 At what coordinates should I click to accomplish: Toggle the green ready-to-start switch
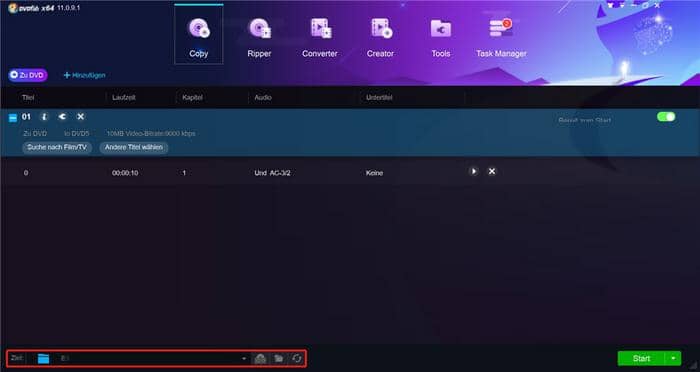(x=666, y=117)
